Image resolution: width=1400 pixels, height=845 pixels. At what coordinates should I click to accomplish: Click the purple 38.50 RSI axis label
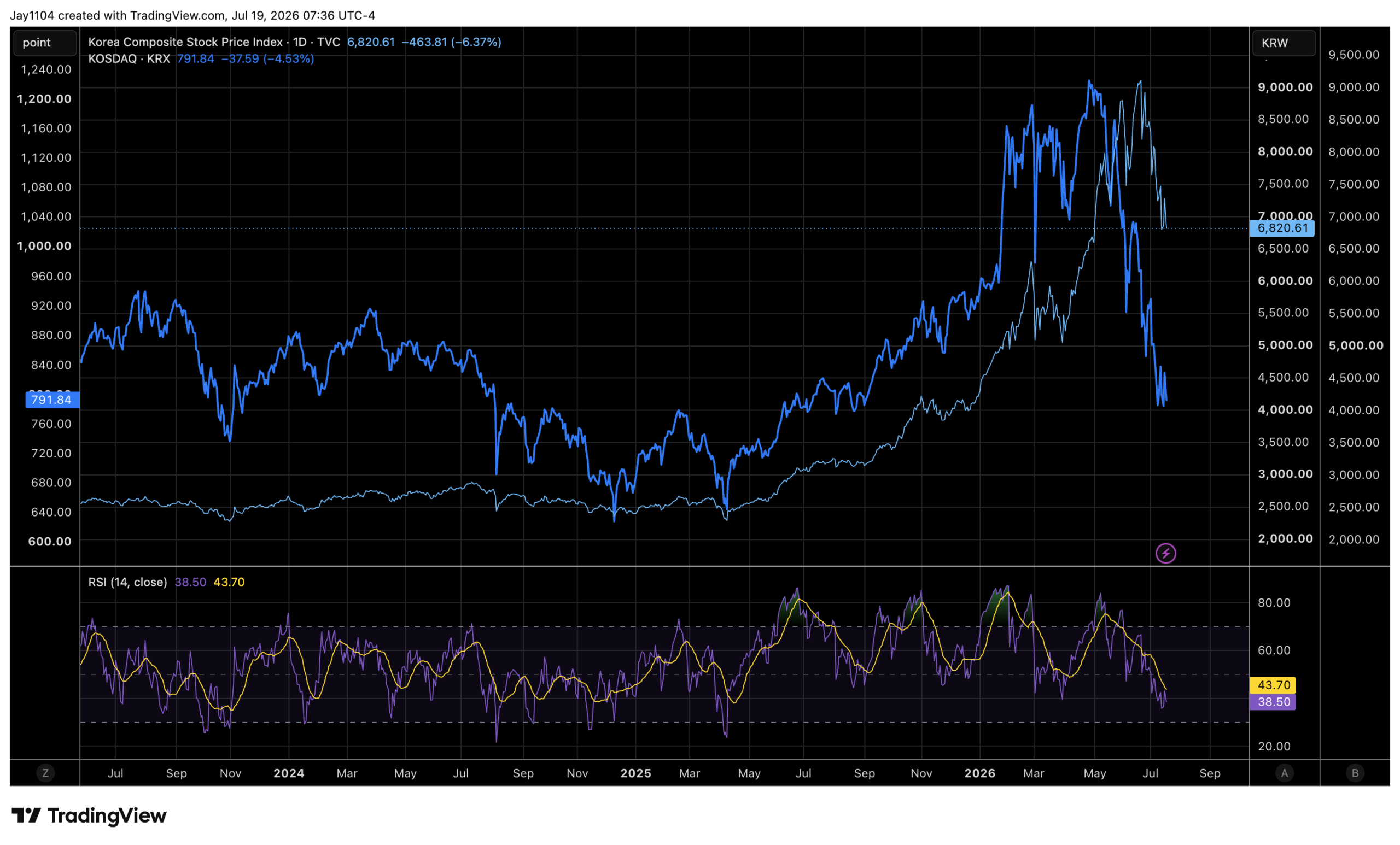[1273, 702]
